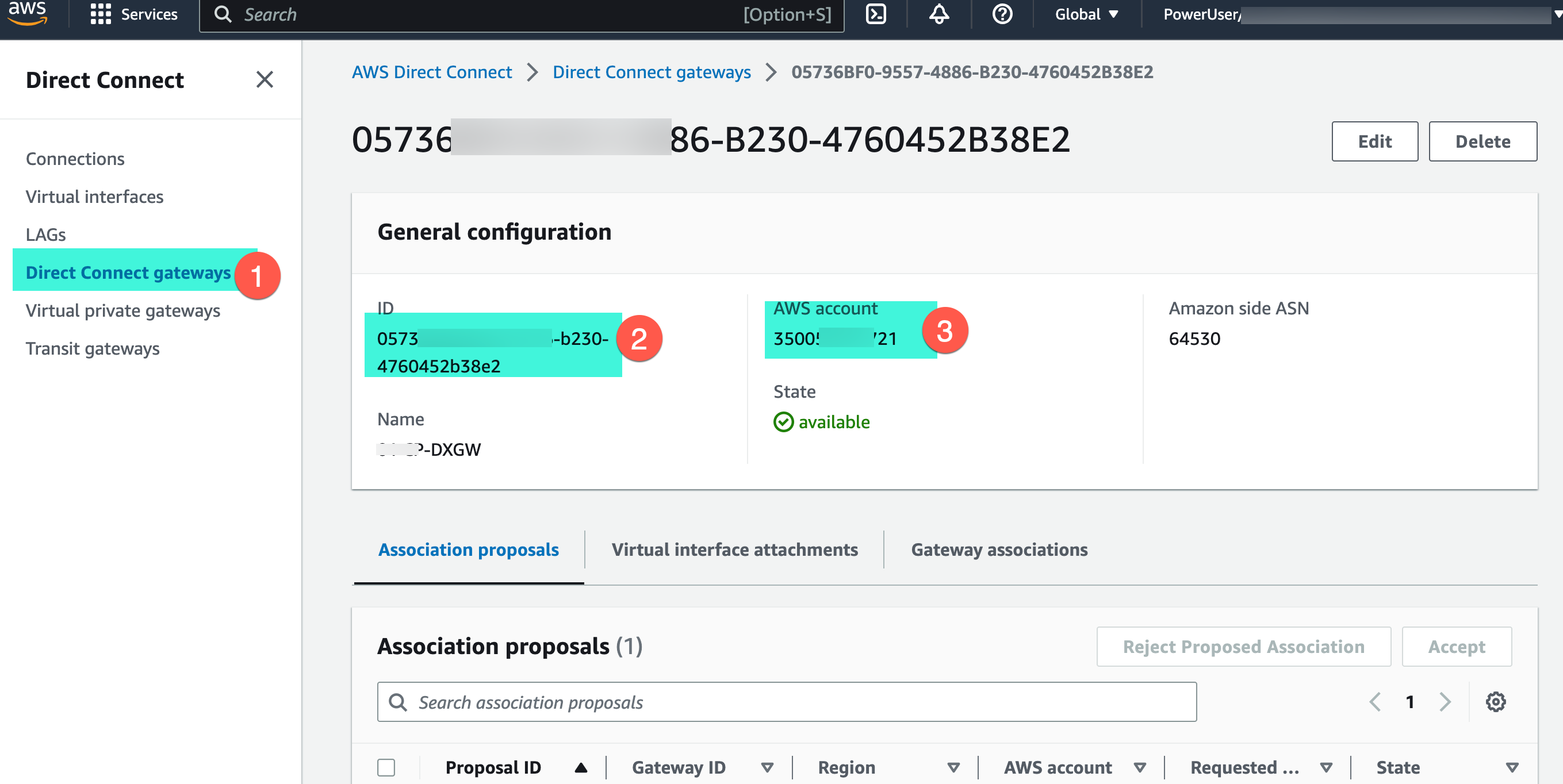Close the Direct Connect side panel
Screen dimensions: 1563x784
pyautogui.click(x=265, y=79)
